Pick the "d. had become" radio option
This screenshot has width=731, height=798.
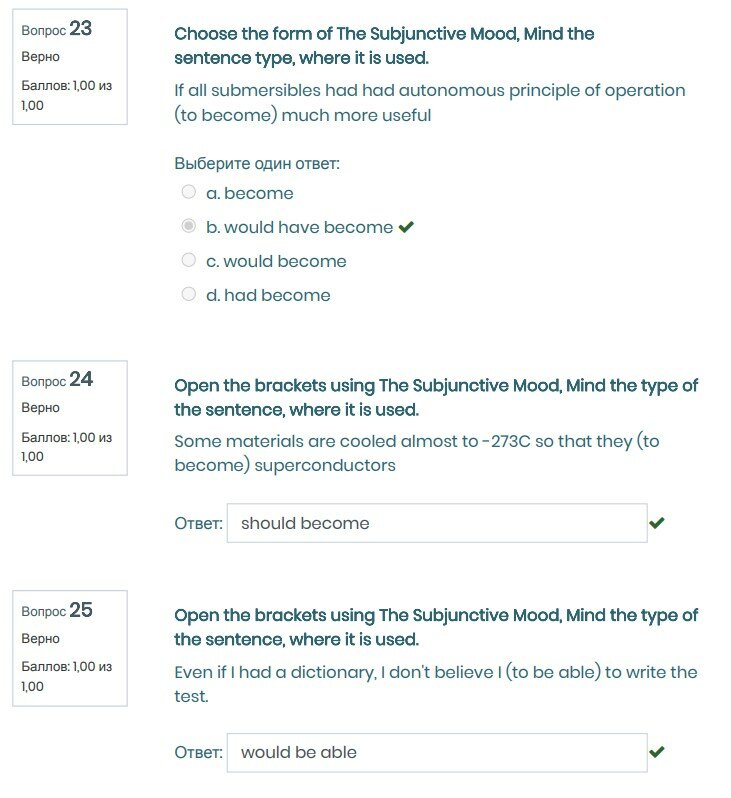coord(189,294)
